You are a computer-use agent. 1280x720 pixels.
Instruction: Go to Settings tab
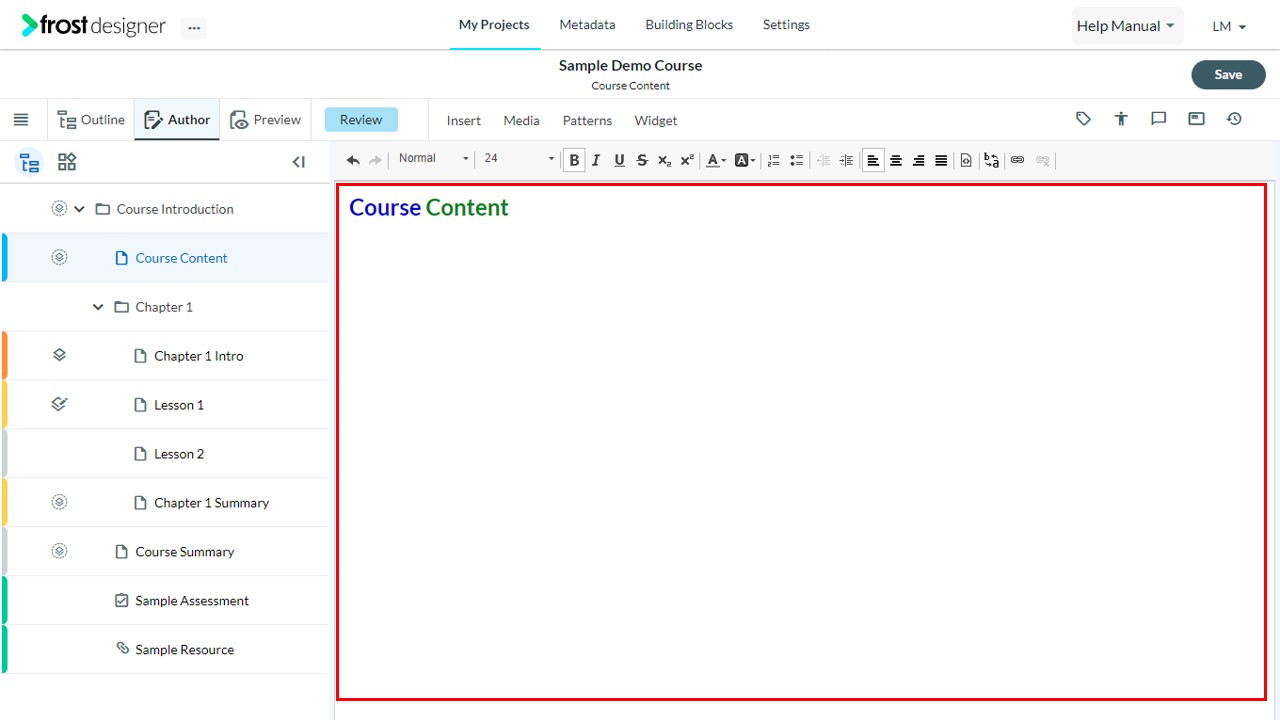tap(786, 25)
